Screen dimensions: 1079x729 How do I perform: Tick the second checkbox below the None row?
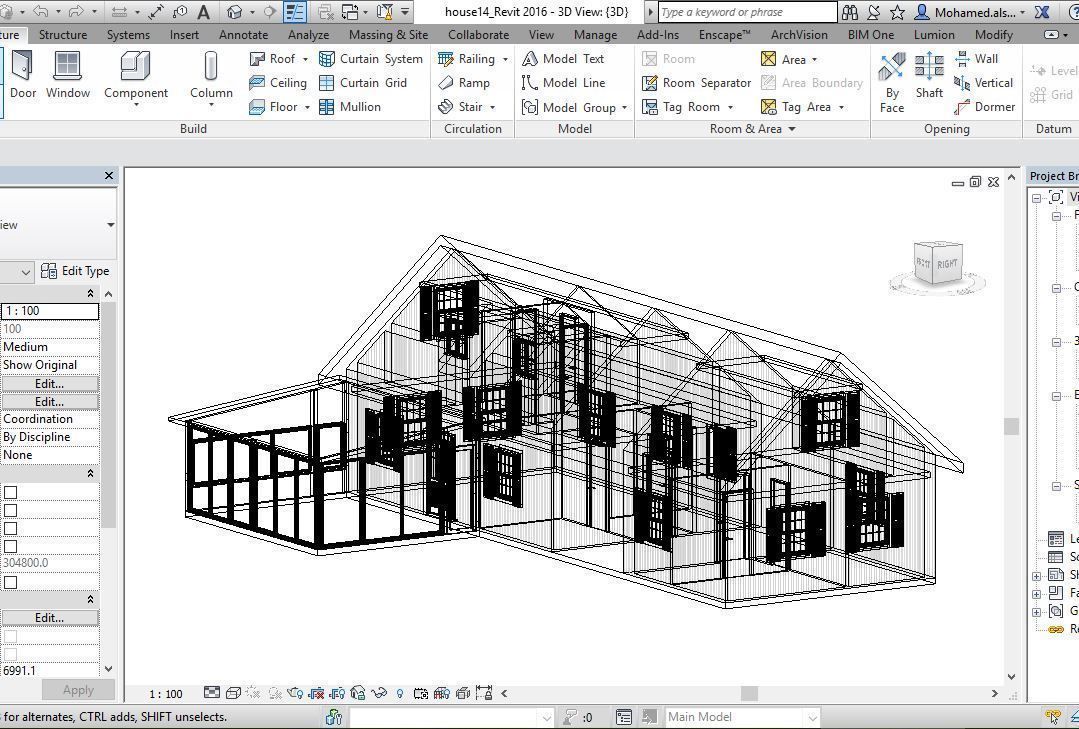[x=10, y=510]
